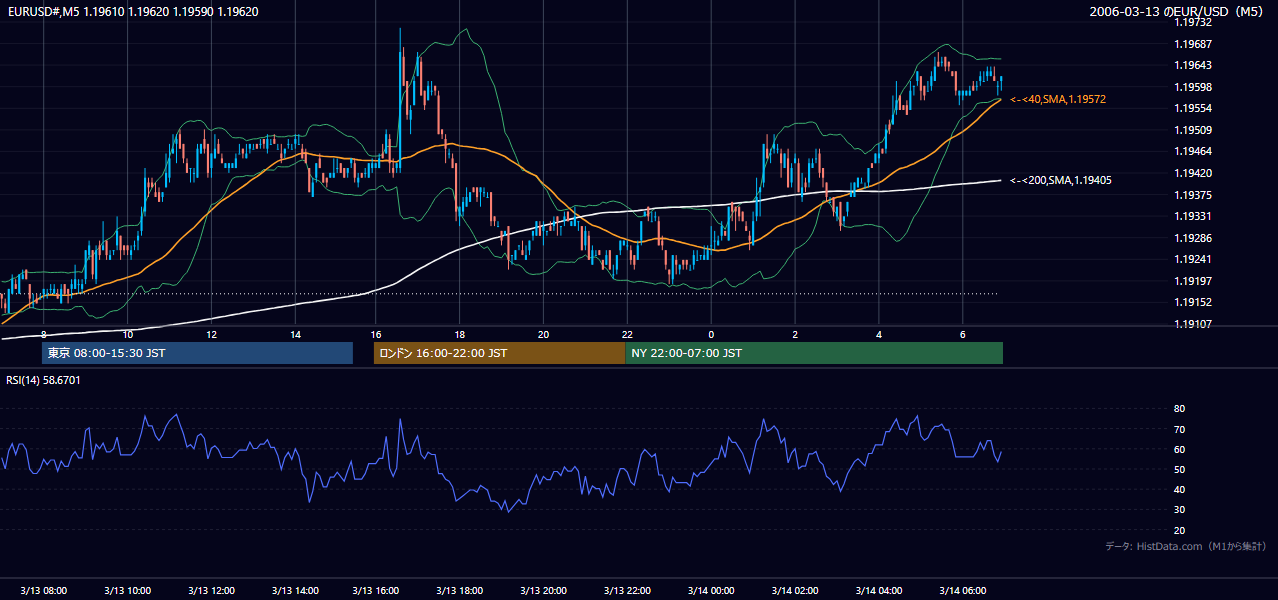Image resolution: width=1278 pixels, height=600 pixels.
Task: Click the 3/13 14:00 date label
Action: click(295, 591)
